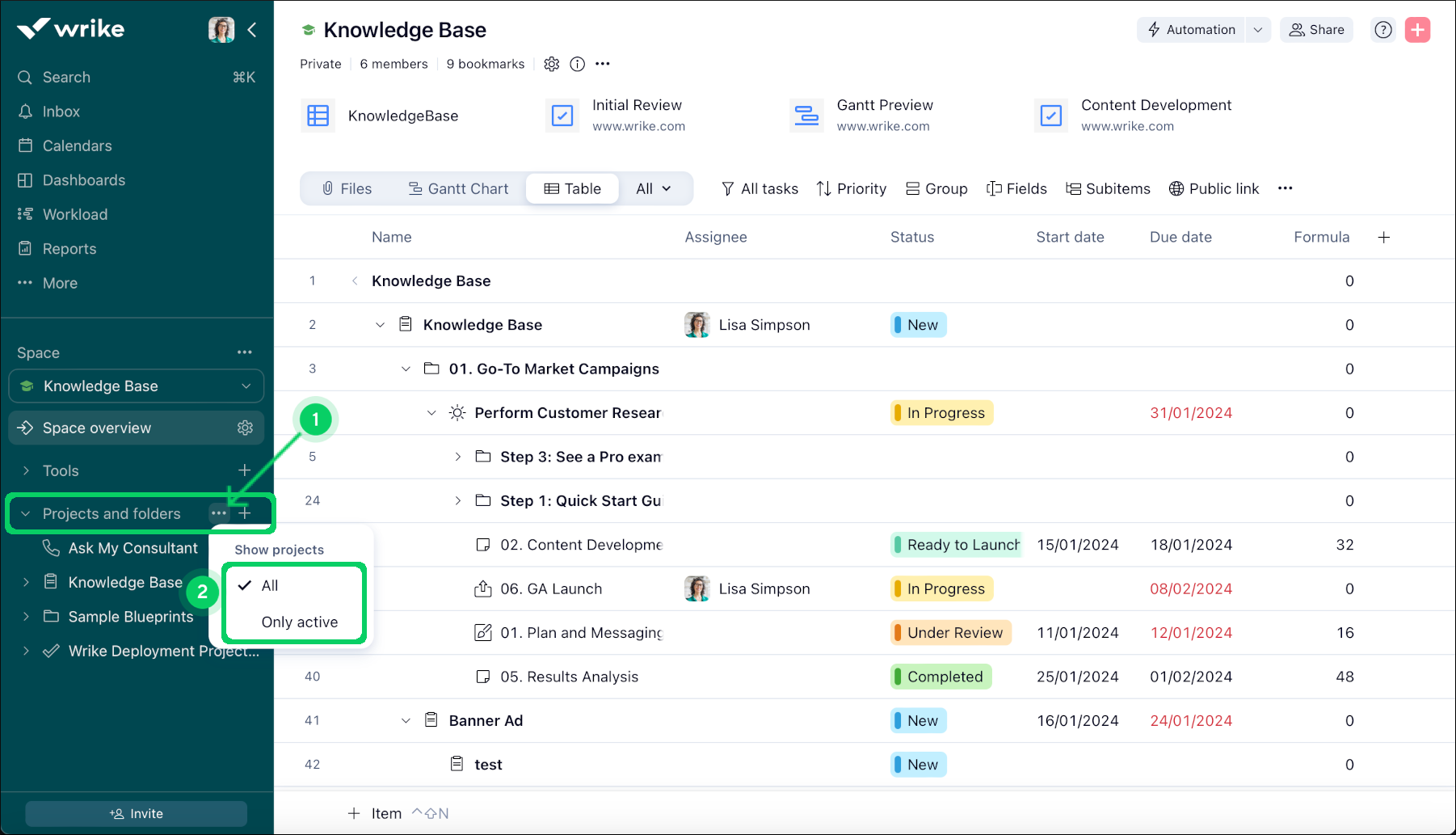This screenshot has height=835, width=1456.
Task: Open the Initial Review bookmark checkbox icon
Action: pos(562,116)
